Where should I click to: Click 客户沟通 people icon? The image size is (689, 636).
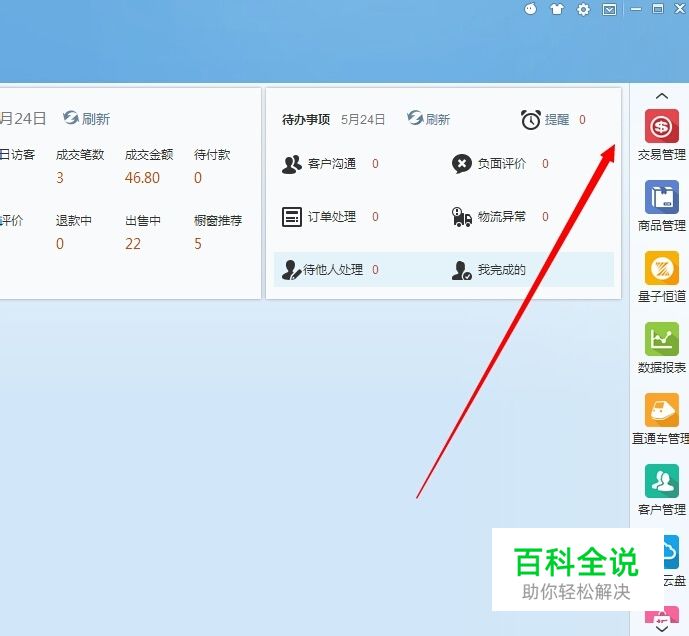(x=291, y=164)
